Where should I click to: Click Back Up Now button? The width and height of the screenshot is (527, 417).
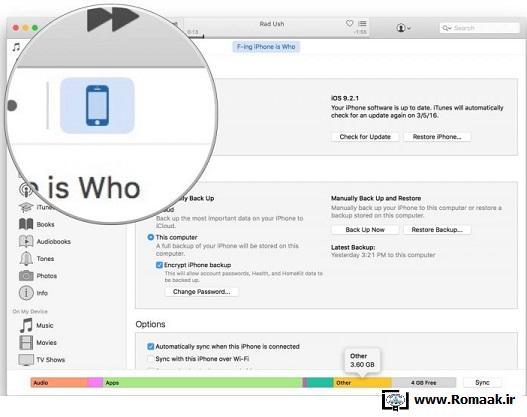[365, 230]
